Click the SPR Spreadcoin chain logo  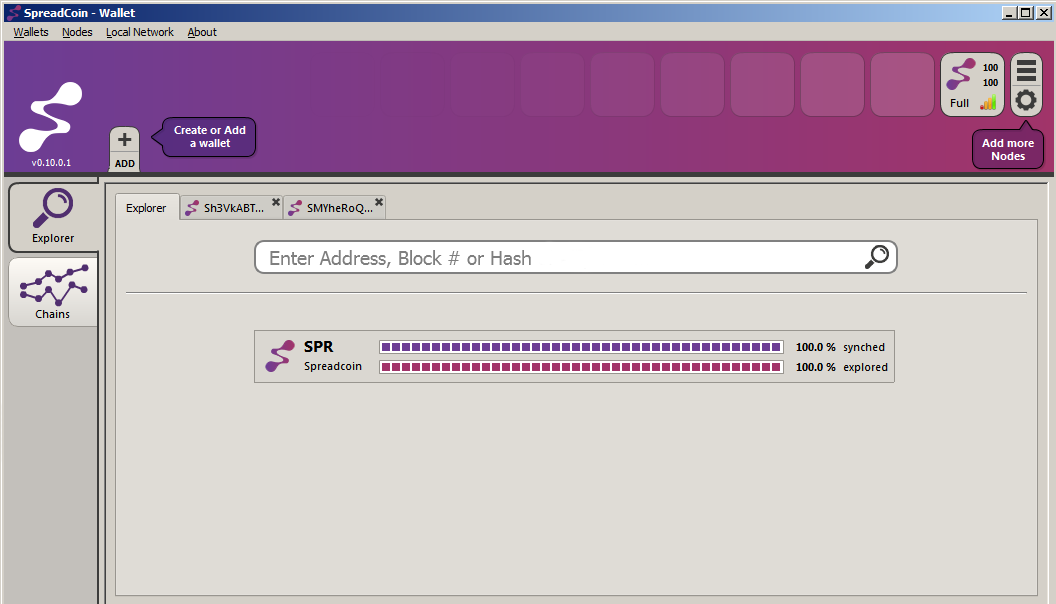[280, 356]
